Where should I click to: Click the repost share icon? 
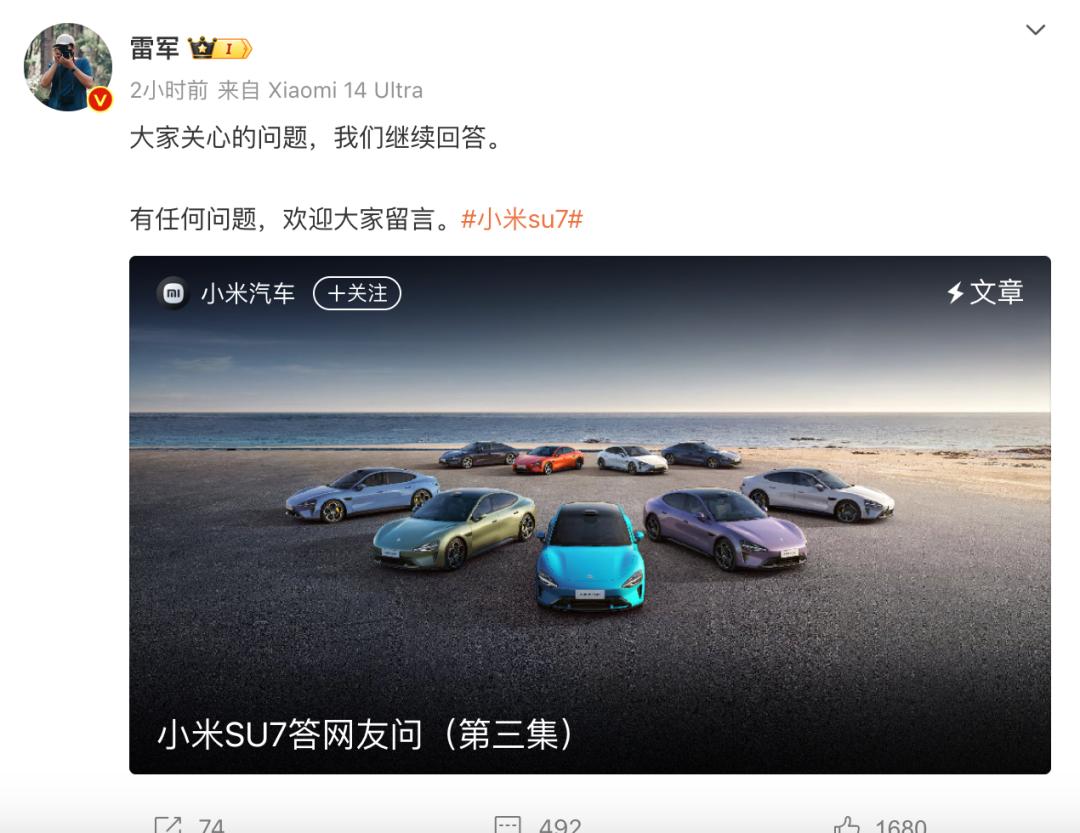click(167, 825)
